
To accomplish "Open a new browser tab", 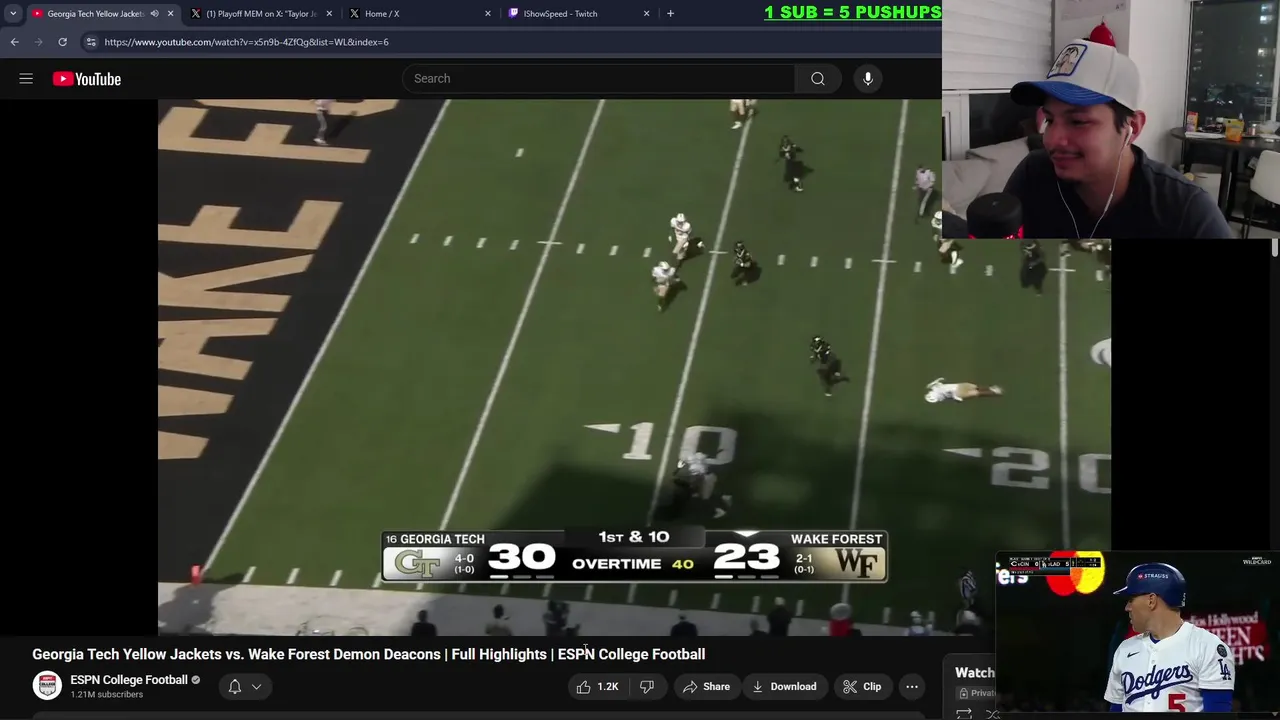I will tap(670, 14).
